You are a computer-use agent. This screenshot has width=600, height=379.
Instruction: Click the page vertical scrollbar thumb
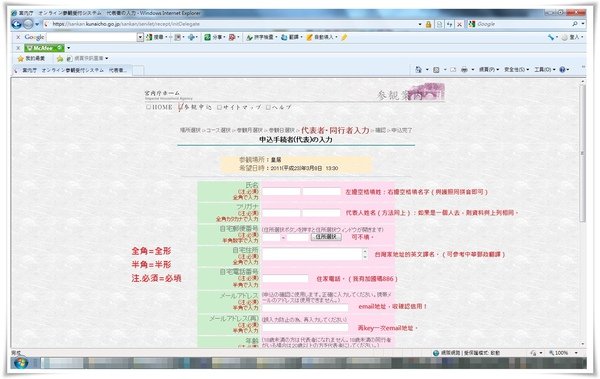point(583,153)
